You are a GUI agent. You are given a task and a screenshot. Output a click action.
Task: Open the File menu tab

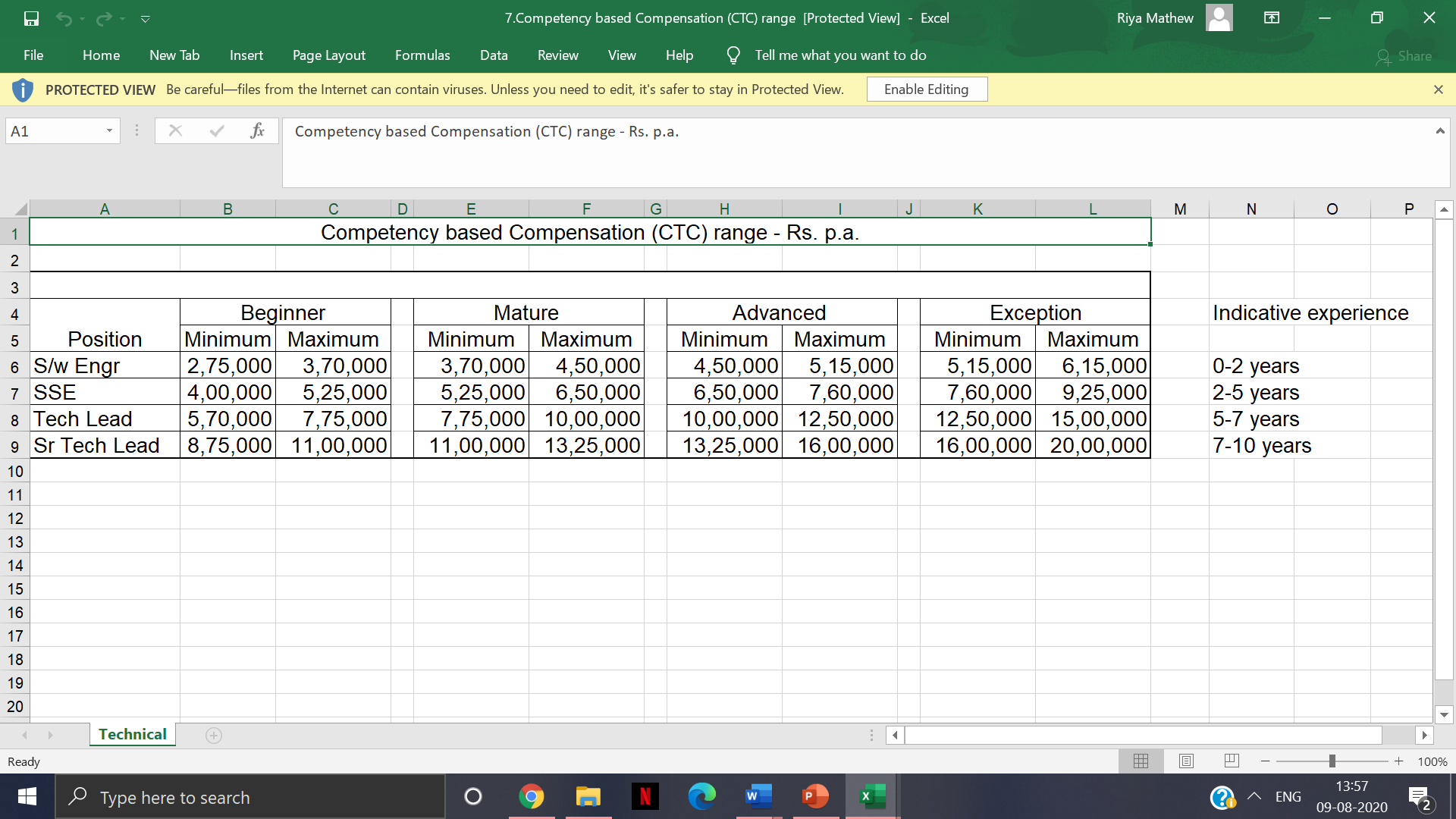pos(36,55)
